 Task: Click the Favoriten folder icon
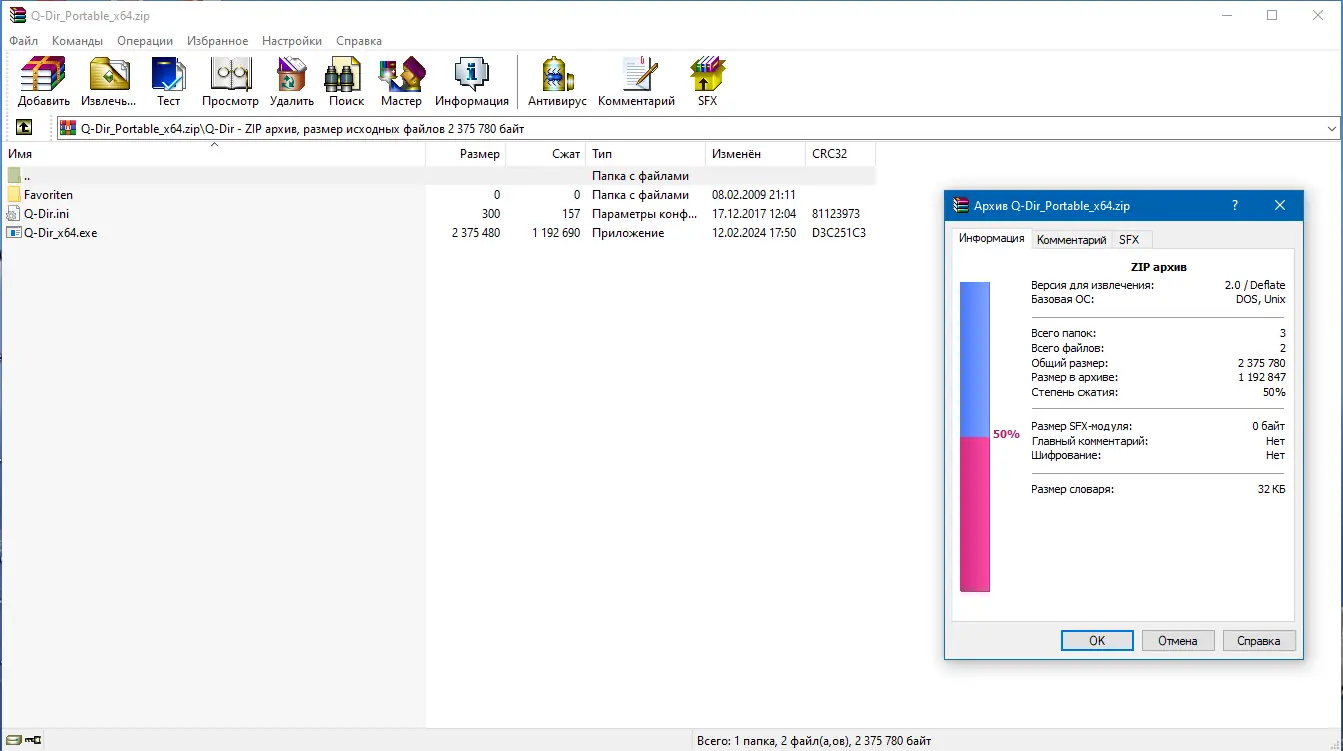[x=14, y=195]
